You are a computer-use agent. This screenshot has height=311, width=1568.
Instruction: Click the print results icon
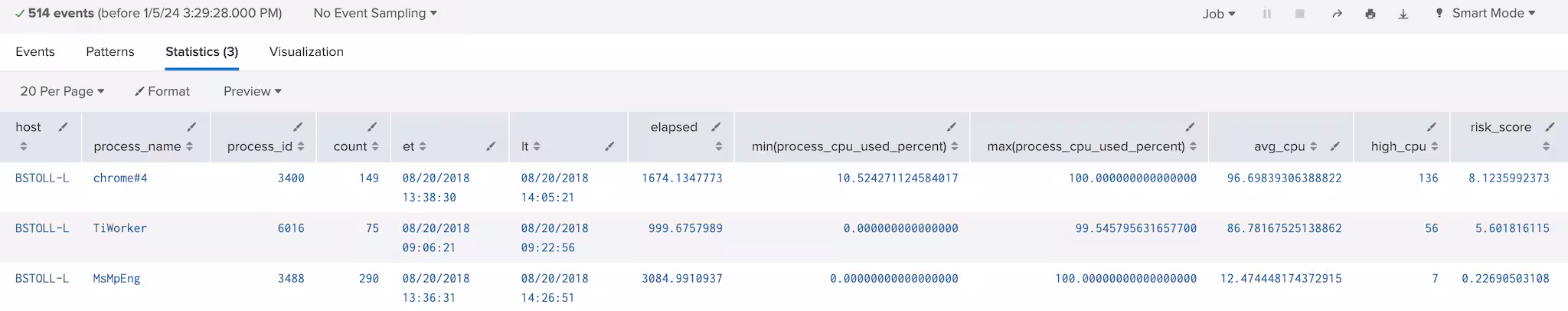1370,14
